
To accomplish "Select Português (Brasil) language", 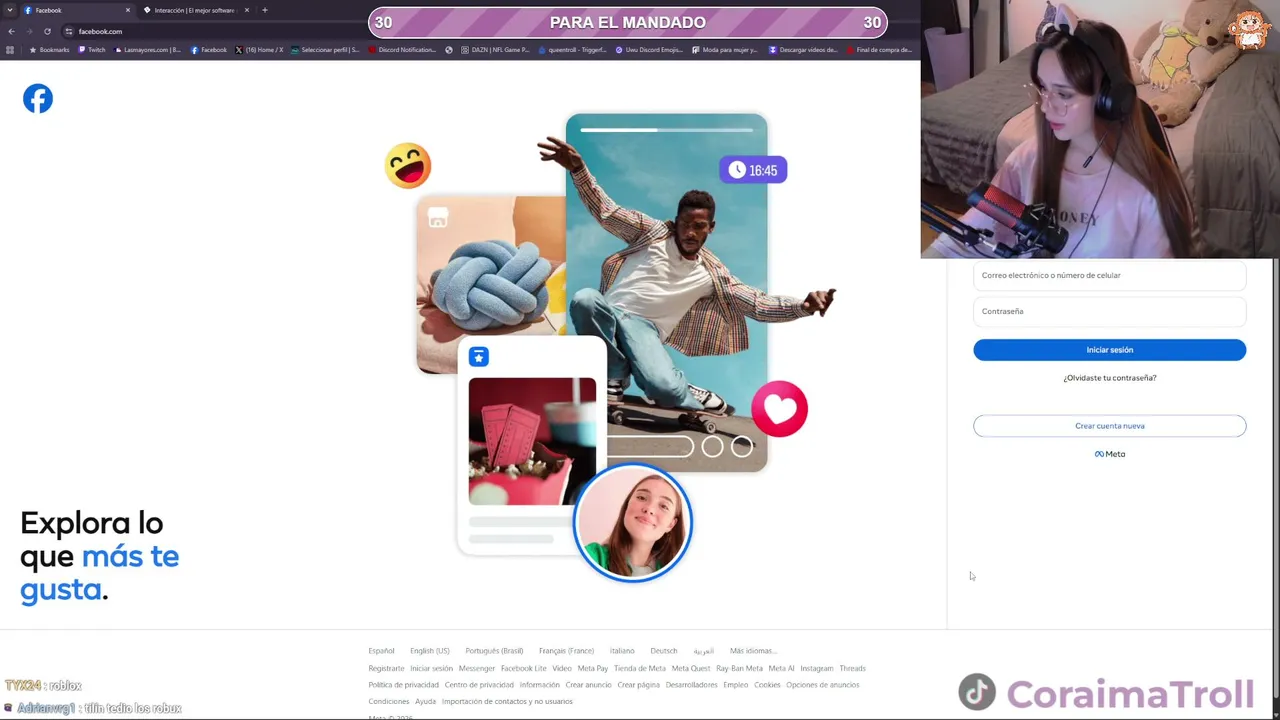I will pyautogui.click(x=494, y=651).
